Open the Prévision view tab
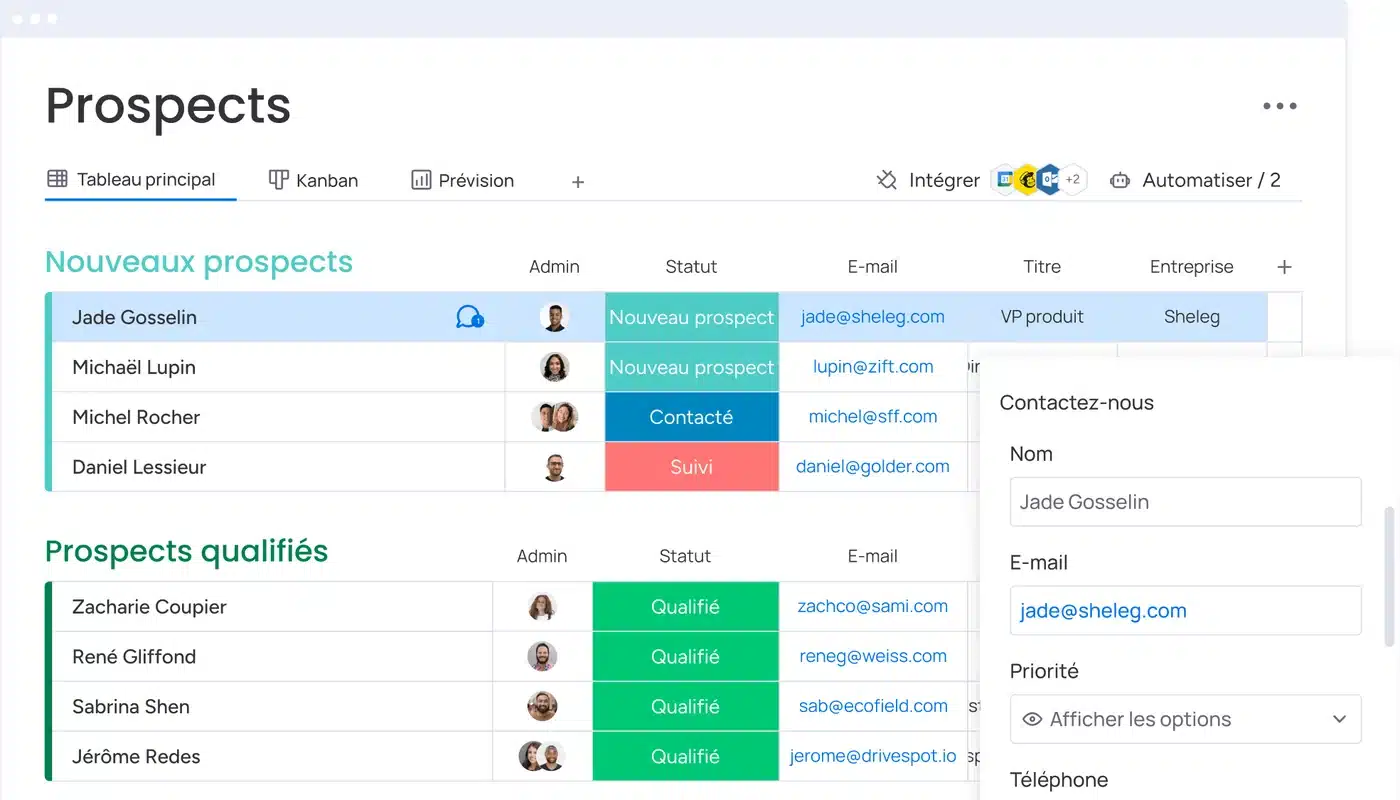Viewport: 1400px width, 800px height. pyautogui.click(x=462, y=181)
